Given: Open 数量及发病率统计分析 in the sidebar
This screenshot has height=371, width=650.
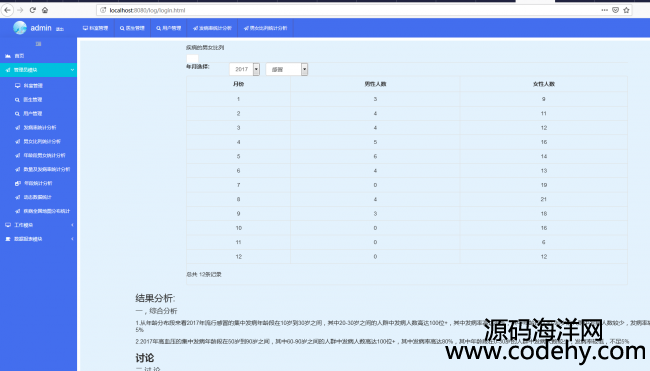Looking at the screenshot, I should click(x=42, y=169).
